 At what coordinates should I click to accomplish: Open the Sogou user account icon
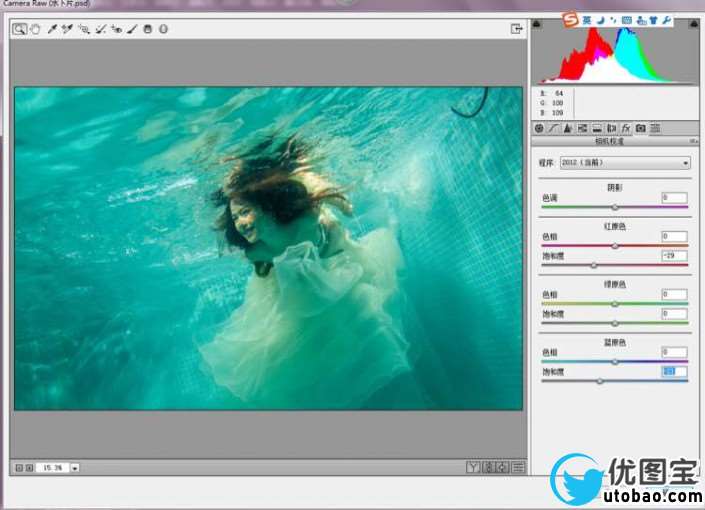pyautogui.click(x=642, y=20)
